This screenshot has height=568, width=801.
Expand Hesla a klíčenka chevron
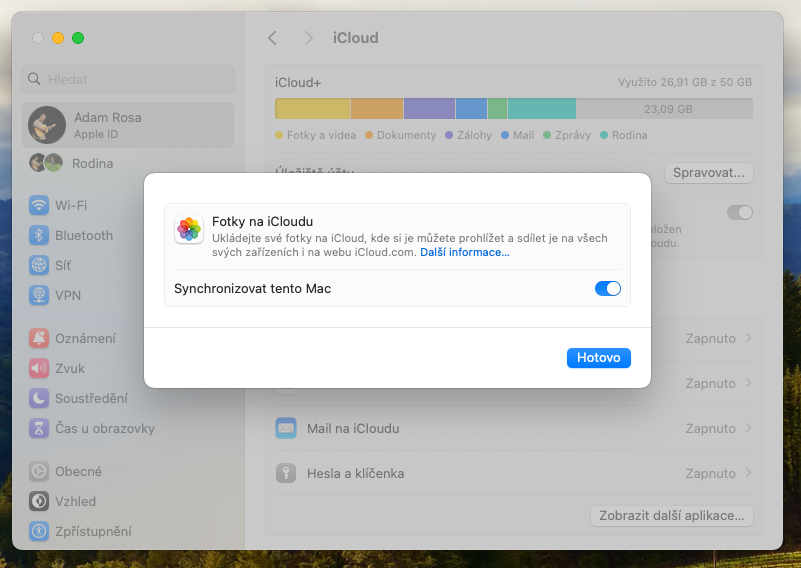click(x=749, y=473)
